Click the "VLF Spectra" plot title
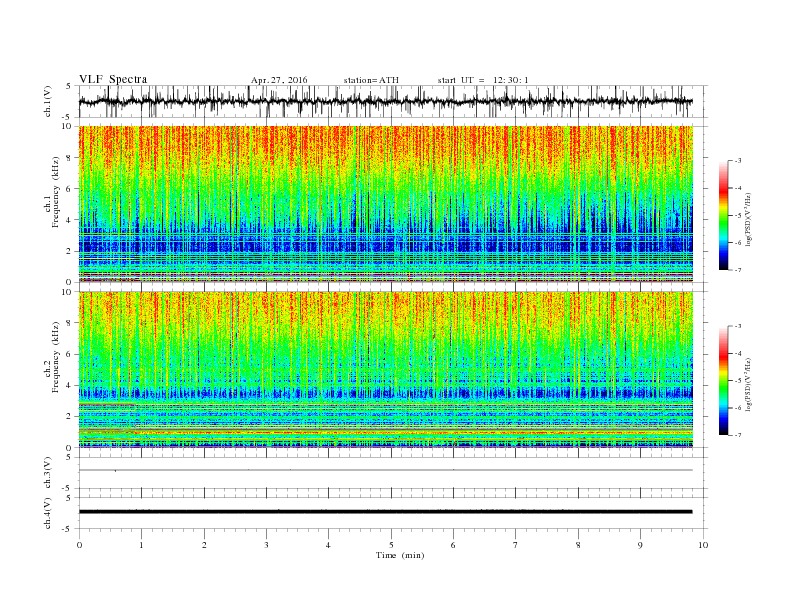 (x=113, y=79)
